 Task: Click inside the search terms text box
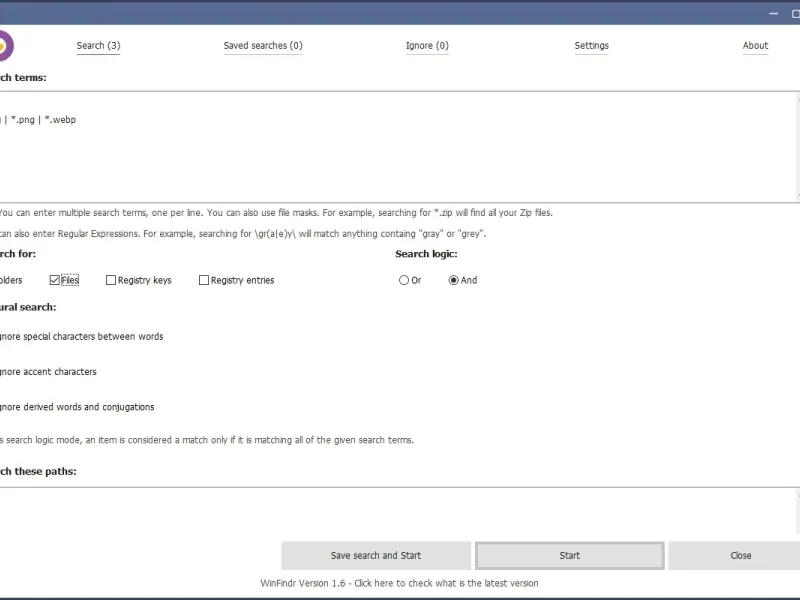(x=398, y=147)
